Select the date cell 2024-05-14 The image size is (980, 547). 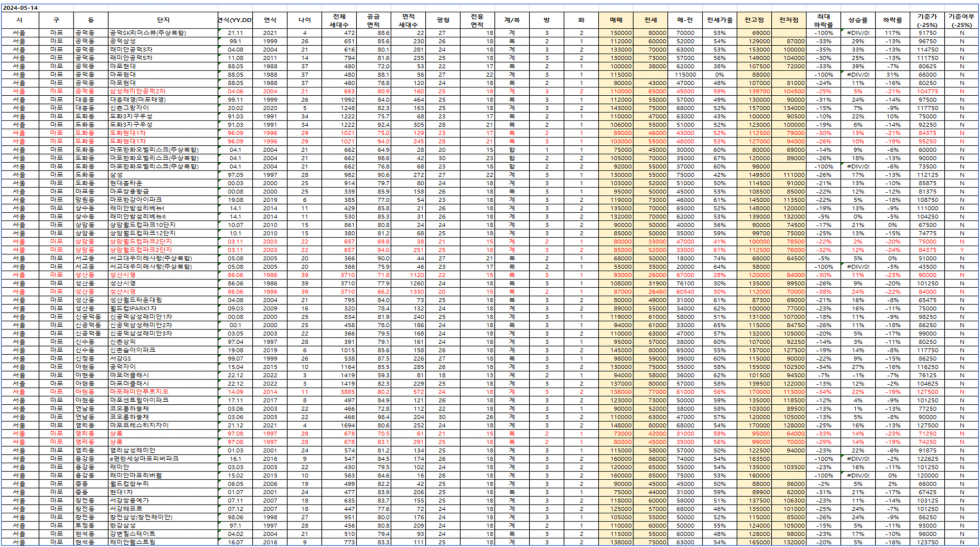pyautogui.click(x=19, y=8)
